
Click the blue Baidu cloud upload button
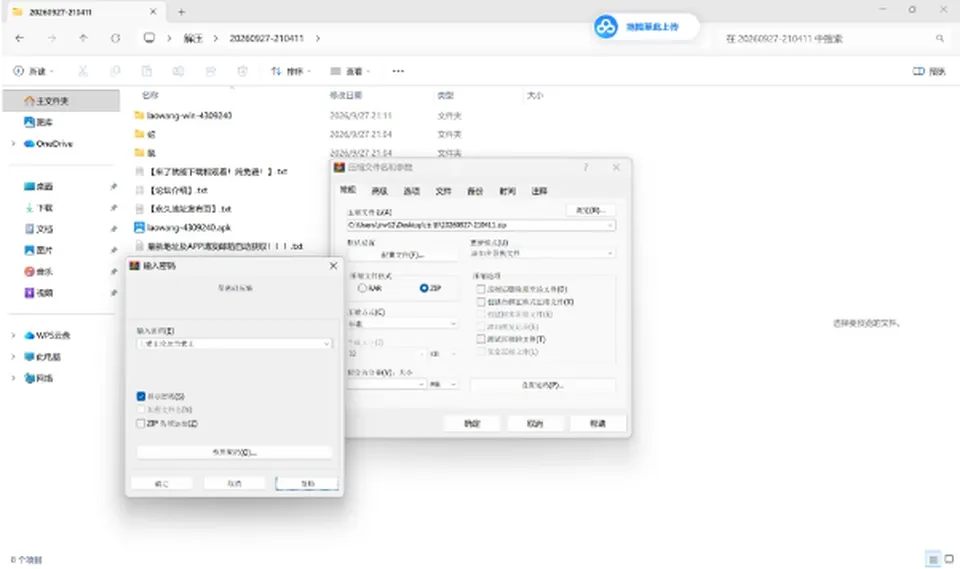point(646,27)
